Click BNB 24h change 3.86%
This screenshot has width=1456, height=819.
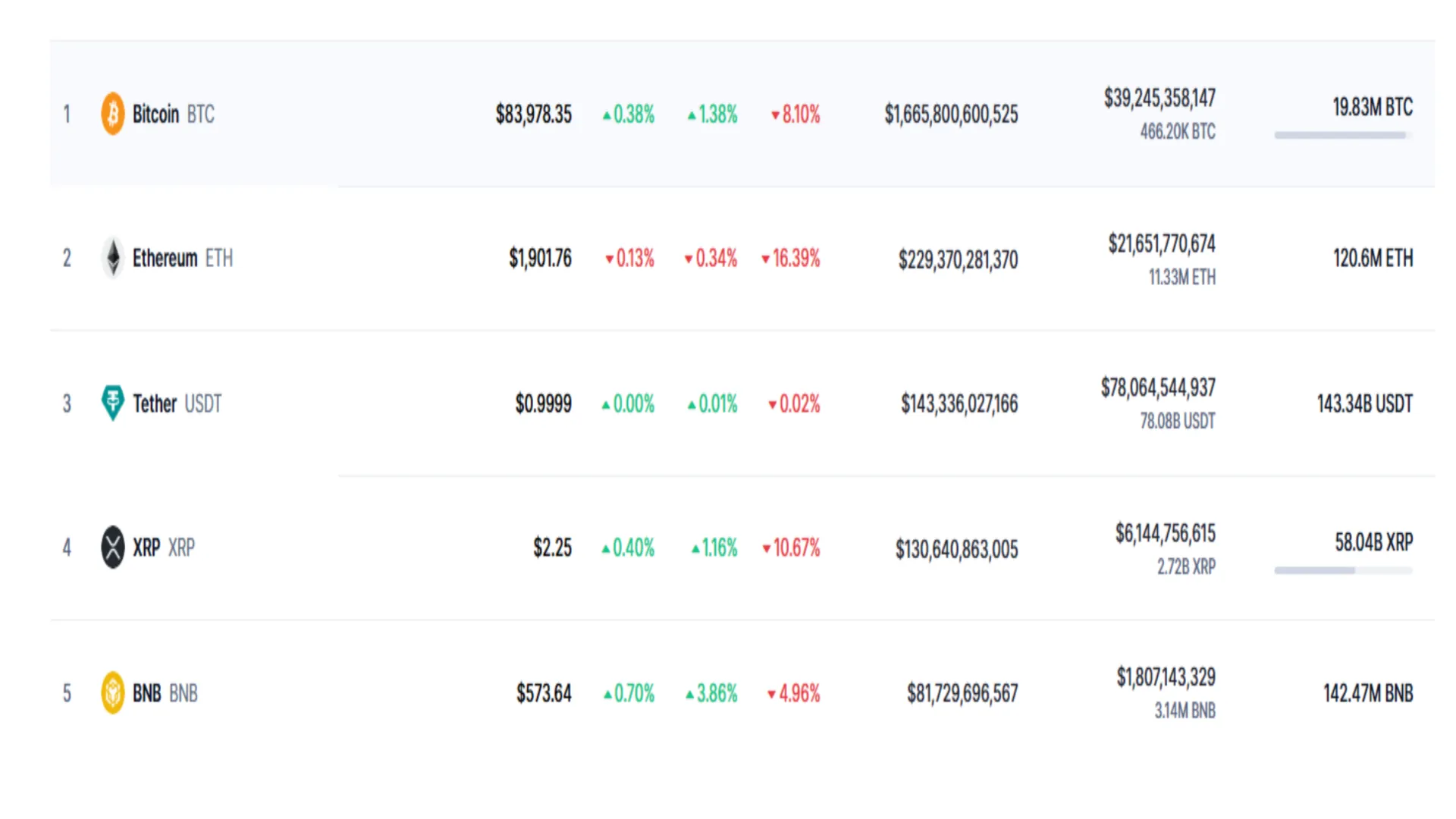pyautogui.click(x=711, y=693)
